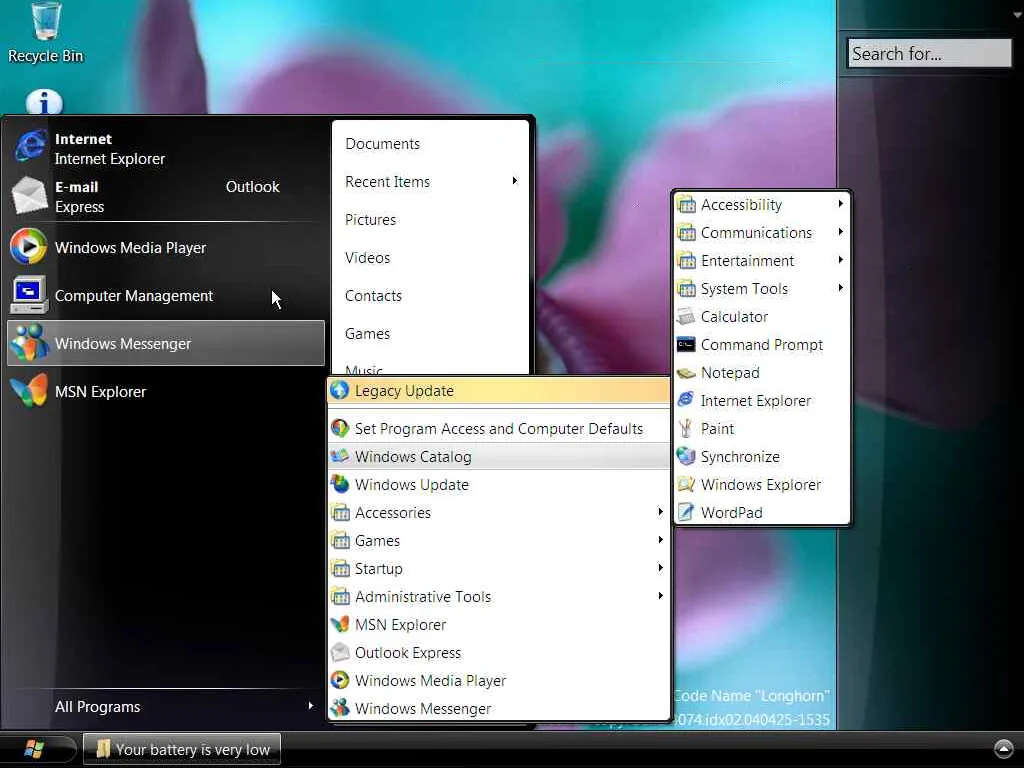Click the MSN Explorer butterfly icon in left pane
The width and height of the screenshot is (1024, 768).
(29, 391)
